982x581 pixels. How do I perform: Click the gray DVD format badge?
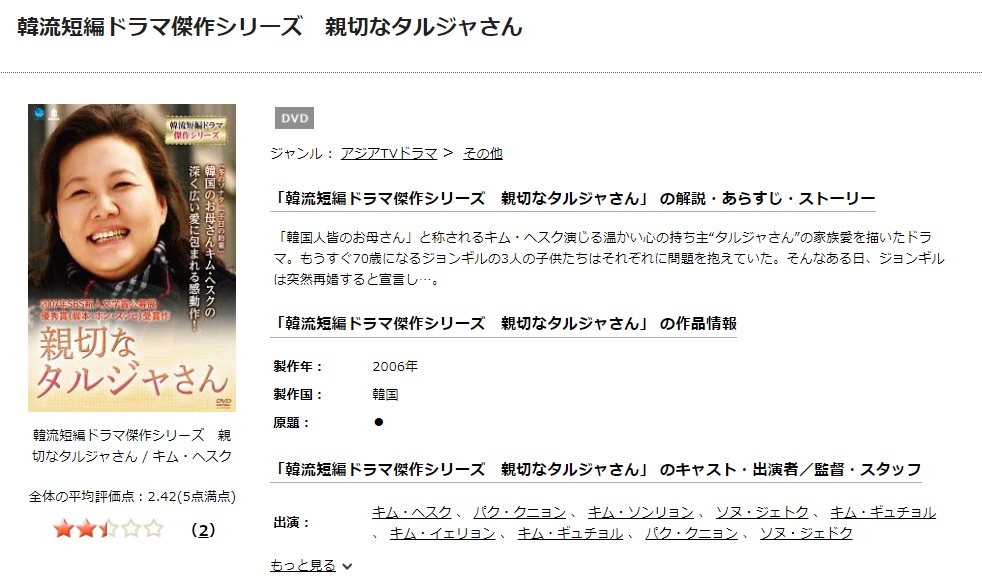tap(294, 118)
